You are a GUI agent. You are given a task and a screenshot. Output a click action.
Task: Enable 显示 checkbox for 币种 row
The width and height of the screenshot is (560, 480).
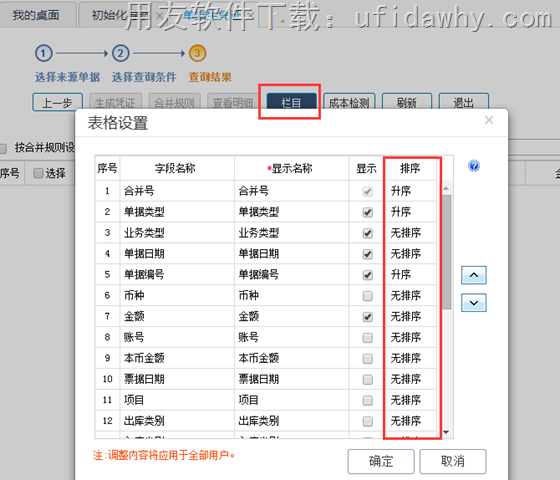pyautogui.click(x=368, y=296)
